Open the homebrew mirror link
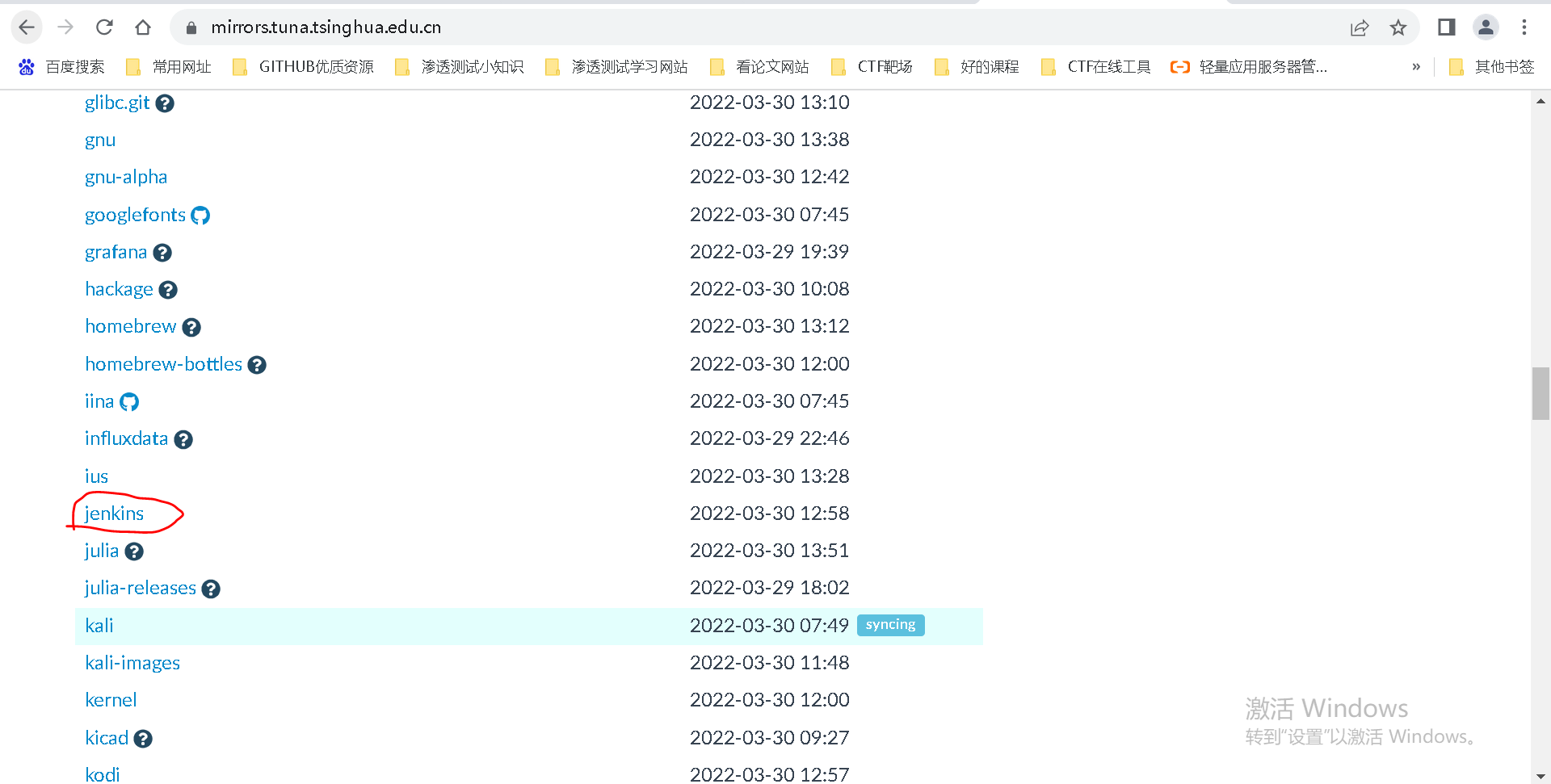Image resolution: width=1551 pixels, height=784 pixels. (x=130, y=326)
